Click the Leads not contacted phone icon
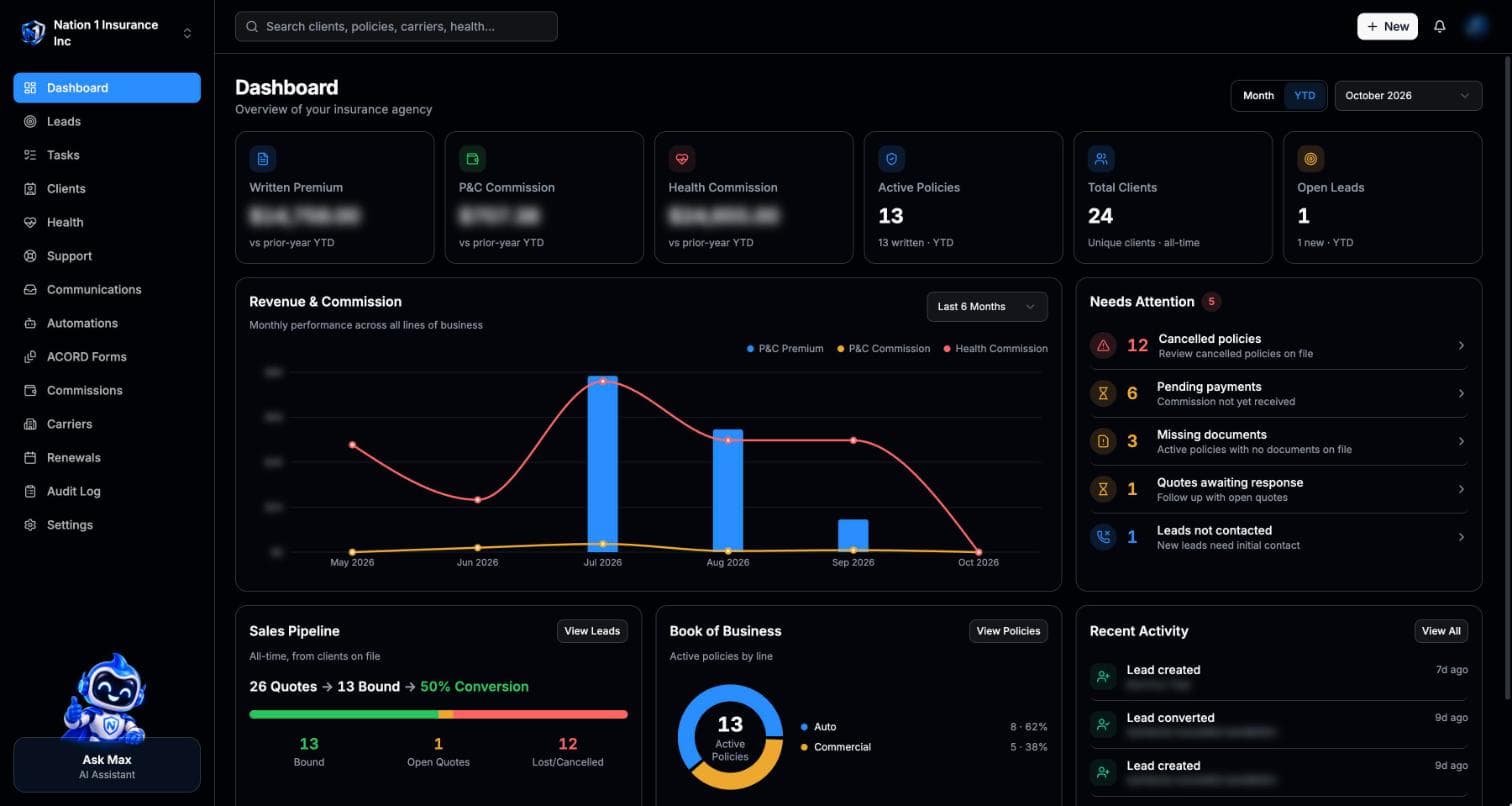Image resolution: width=1512 pixels, height=806 pixels. [x=1104, y=537]
